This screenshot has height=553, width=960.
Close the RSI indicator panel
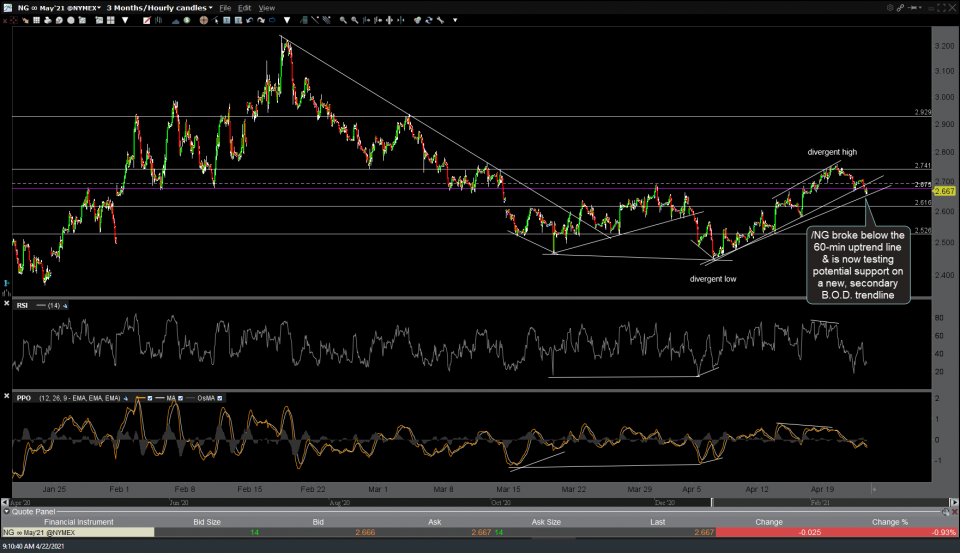[8, 305]
